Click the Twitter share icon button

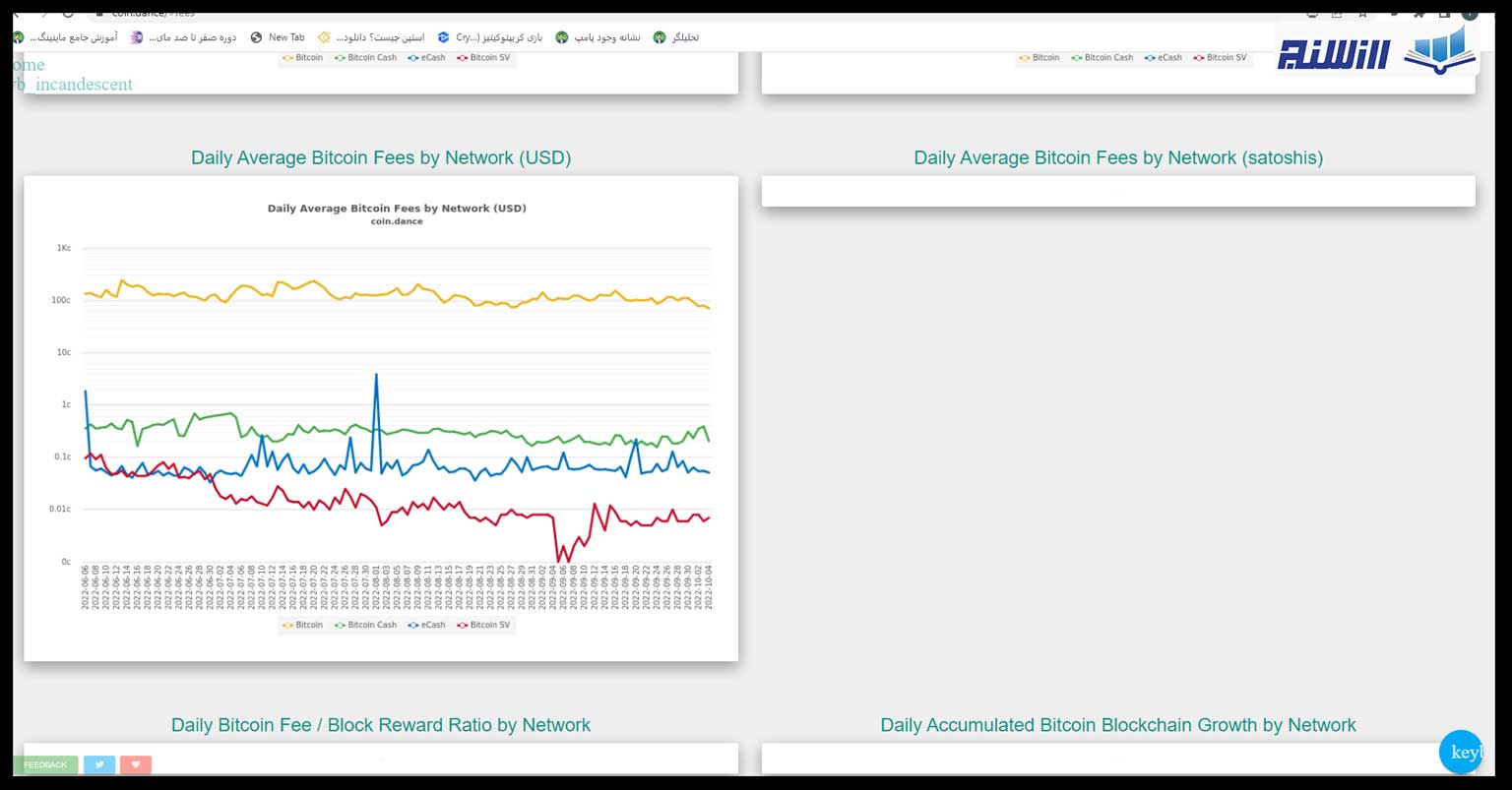click(99, 764)
